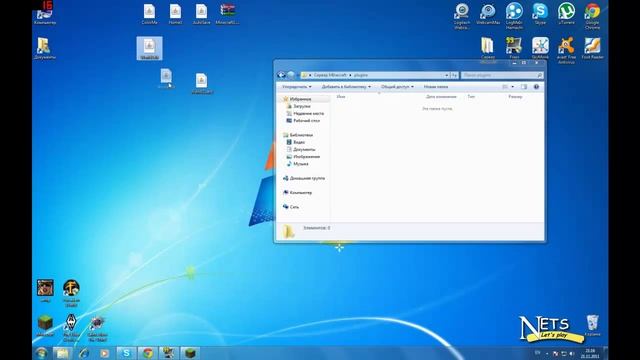This screenshot has width=640, height=360.
Task: Launch Skype from desktop shortcut
Action: pyautogui.click(x=540, y=14)
